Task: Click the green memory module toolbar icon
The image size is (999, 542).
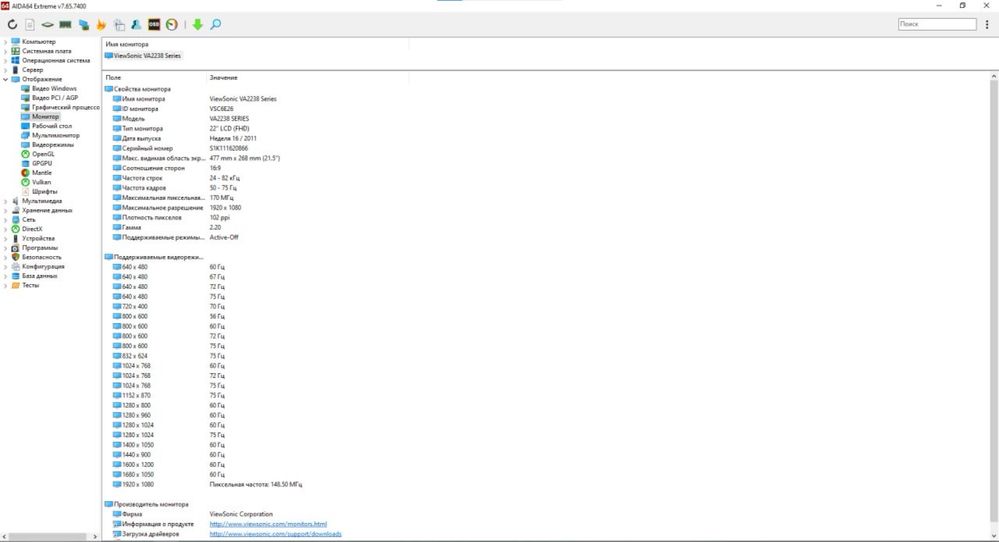Action: pos(65,24)
